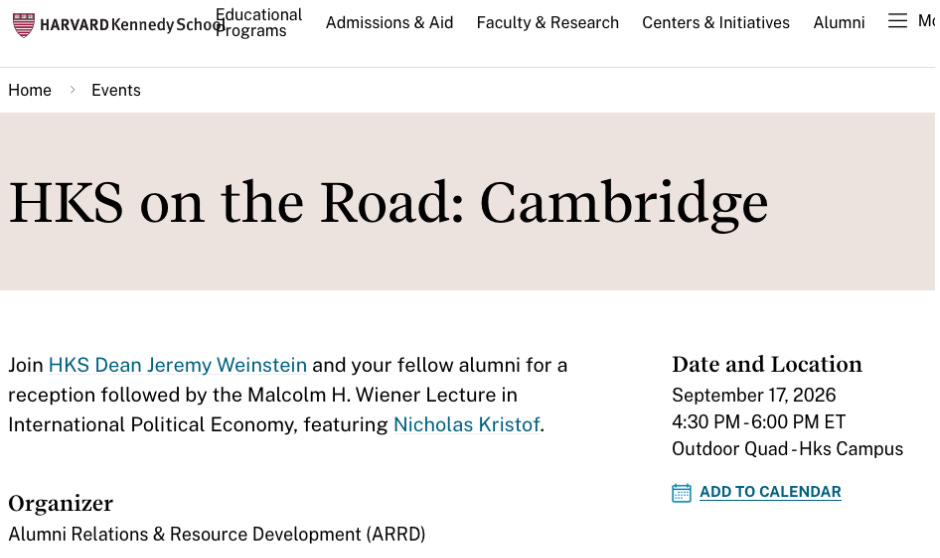Select Faculty & Research in navigation
This screenshot has height=558, width=940.
[x=547, y=22]
